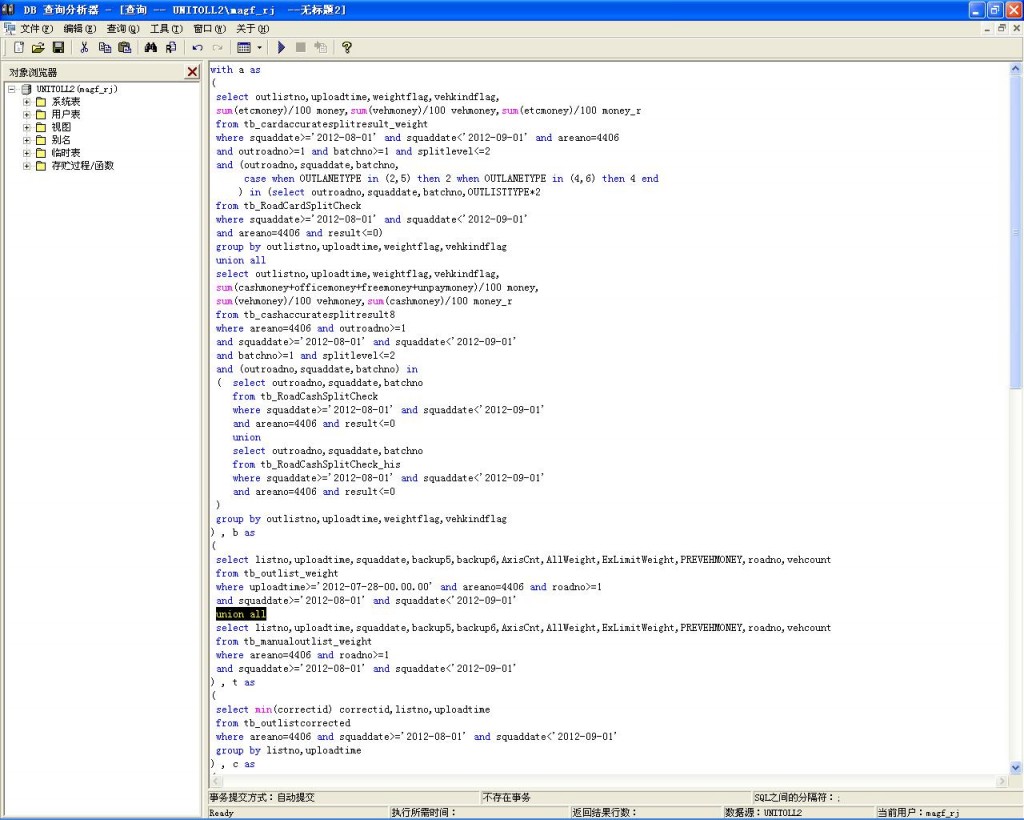
Task: Click the Open file folder icon
Action: coord(38,47)
